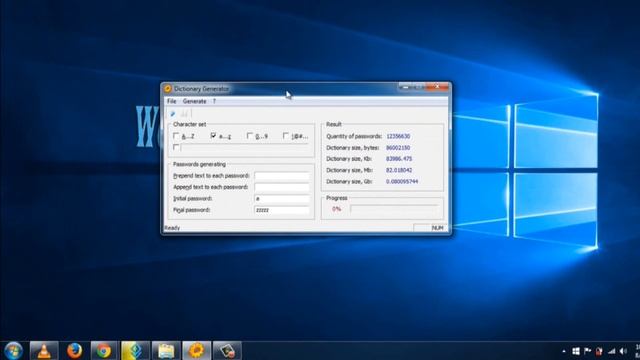Open Firefox from the taskbar
Image resolution: width=640 pixels, height=360 pixels.
click(74, 351)
